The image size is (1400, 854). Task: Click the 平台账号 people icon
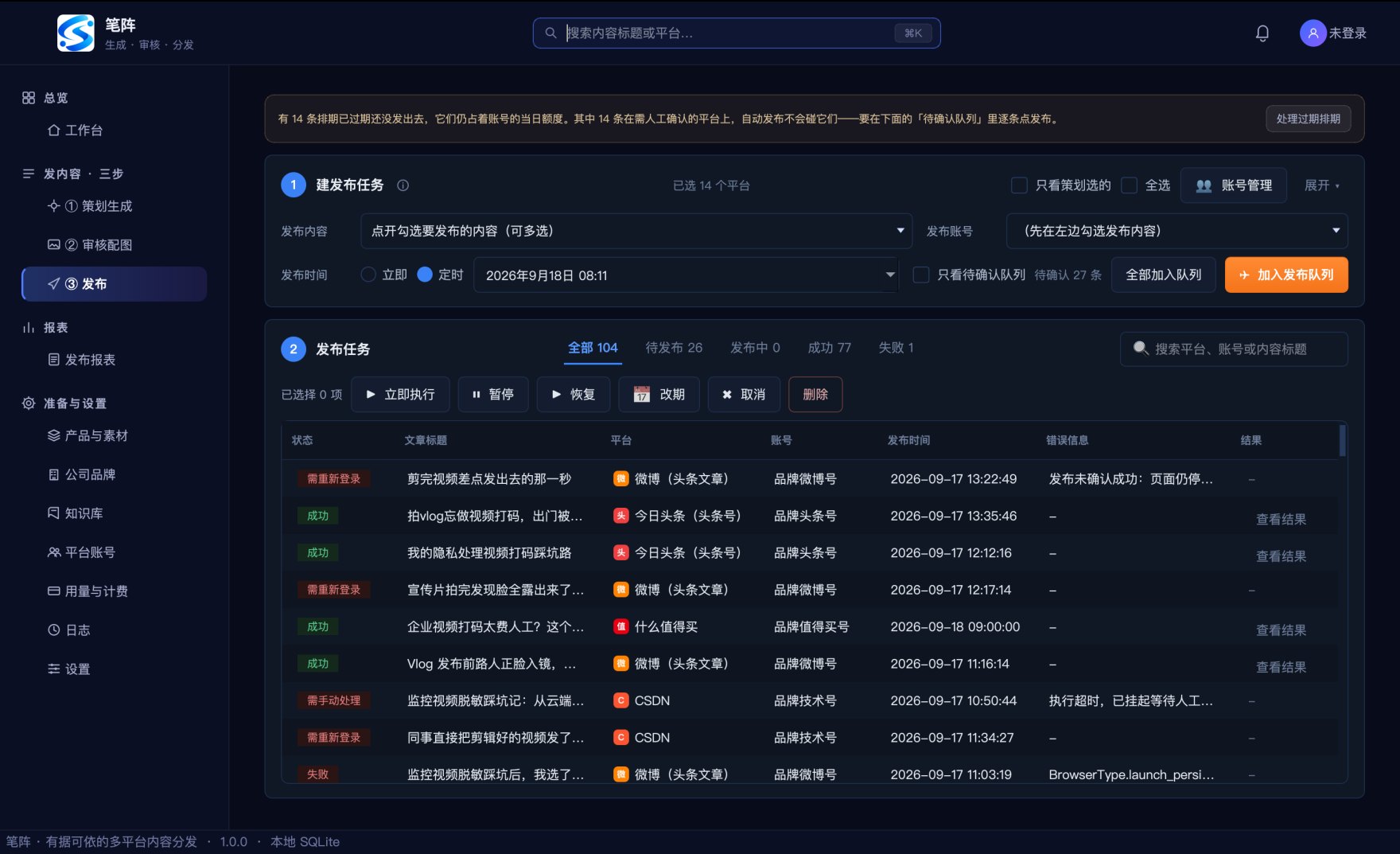pos(53,552)
